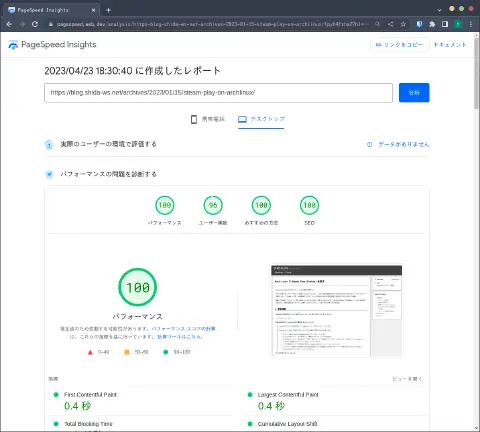This screenshot has width=480, height=432.
Task: Click the blue analyze button
Action: tap(414, 93)
